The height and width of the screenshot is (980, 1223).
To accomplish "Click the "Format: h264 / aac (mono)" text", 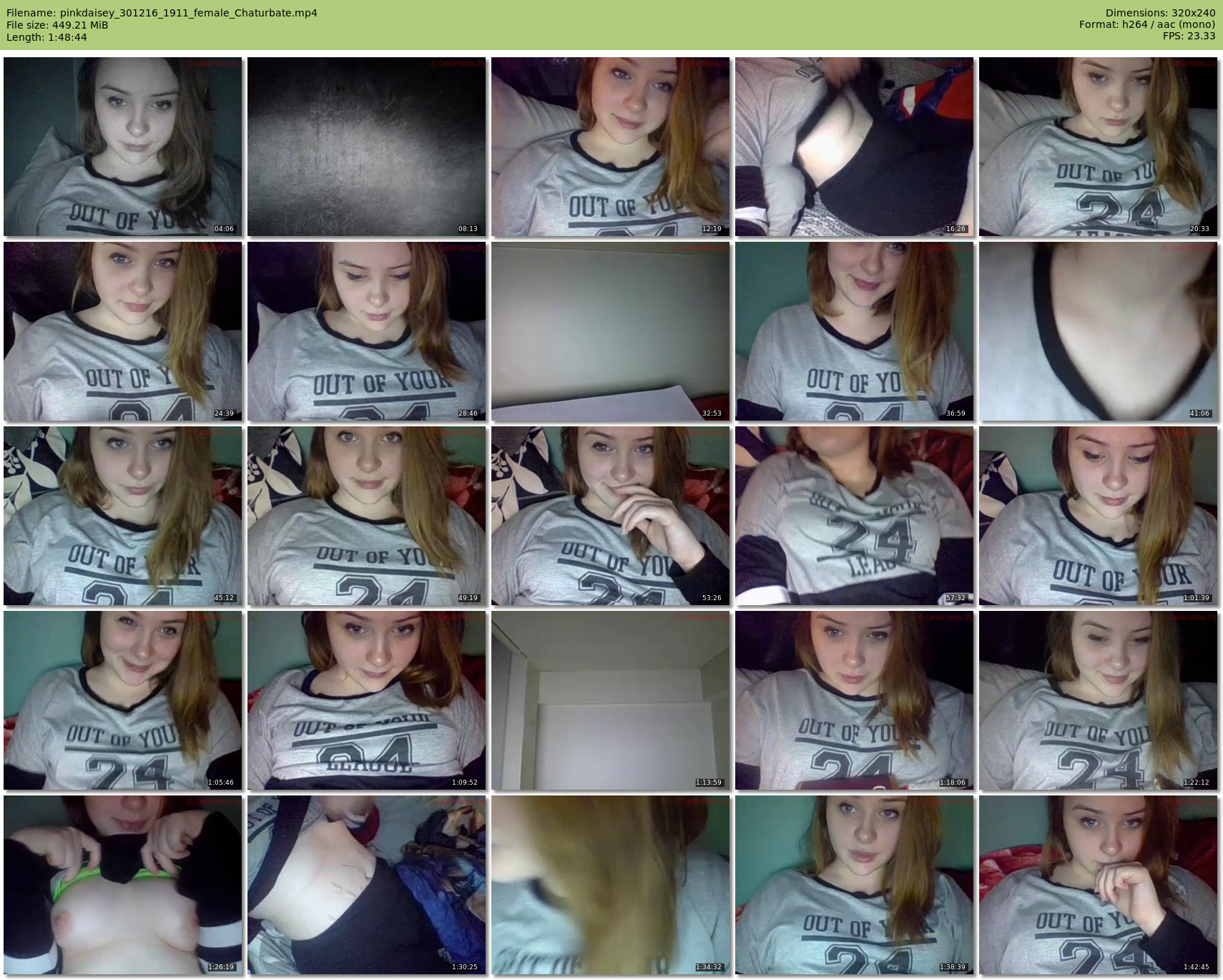I will [x=1147, y=25].
